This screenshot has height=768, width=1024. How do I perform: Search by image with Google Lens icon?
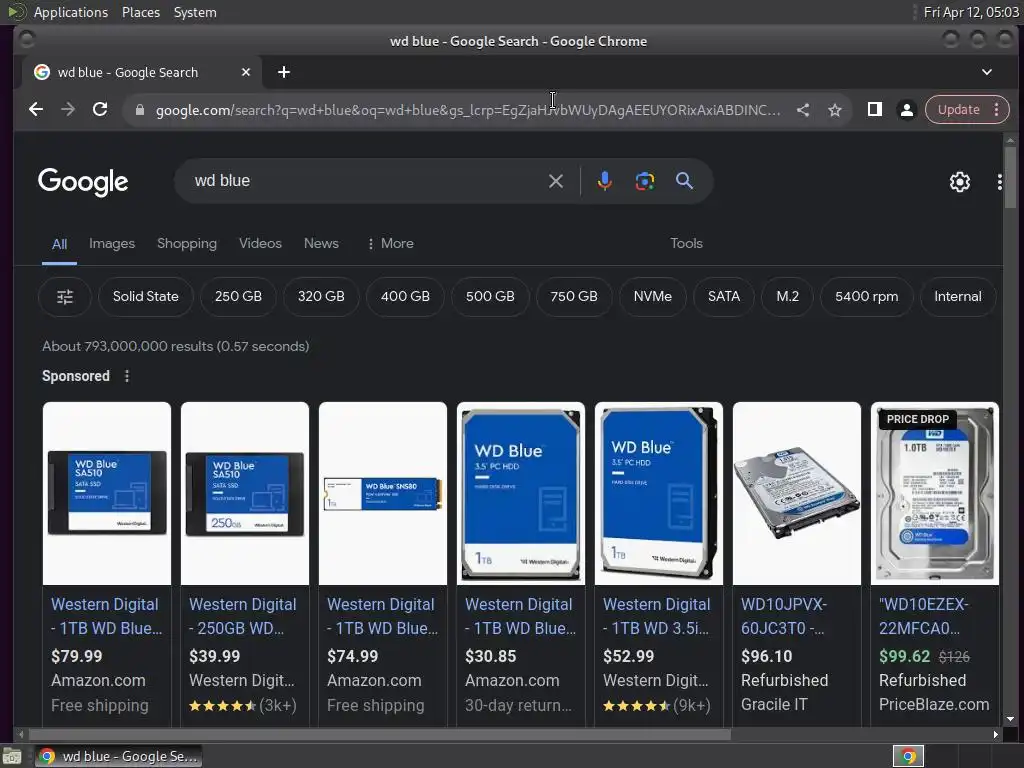pyautogui.click(x=645, y=181)
